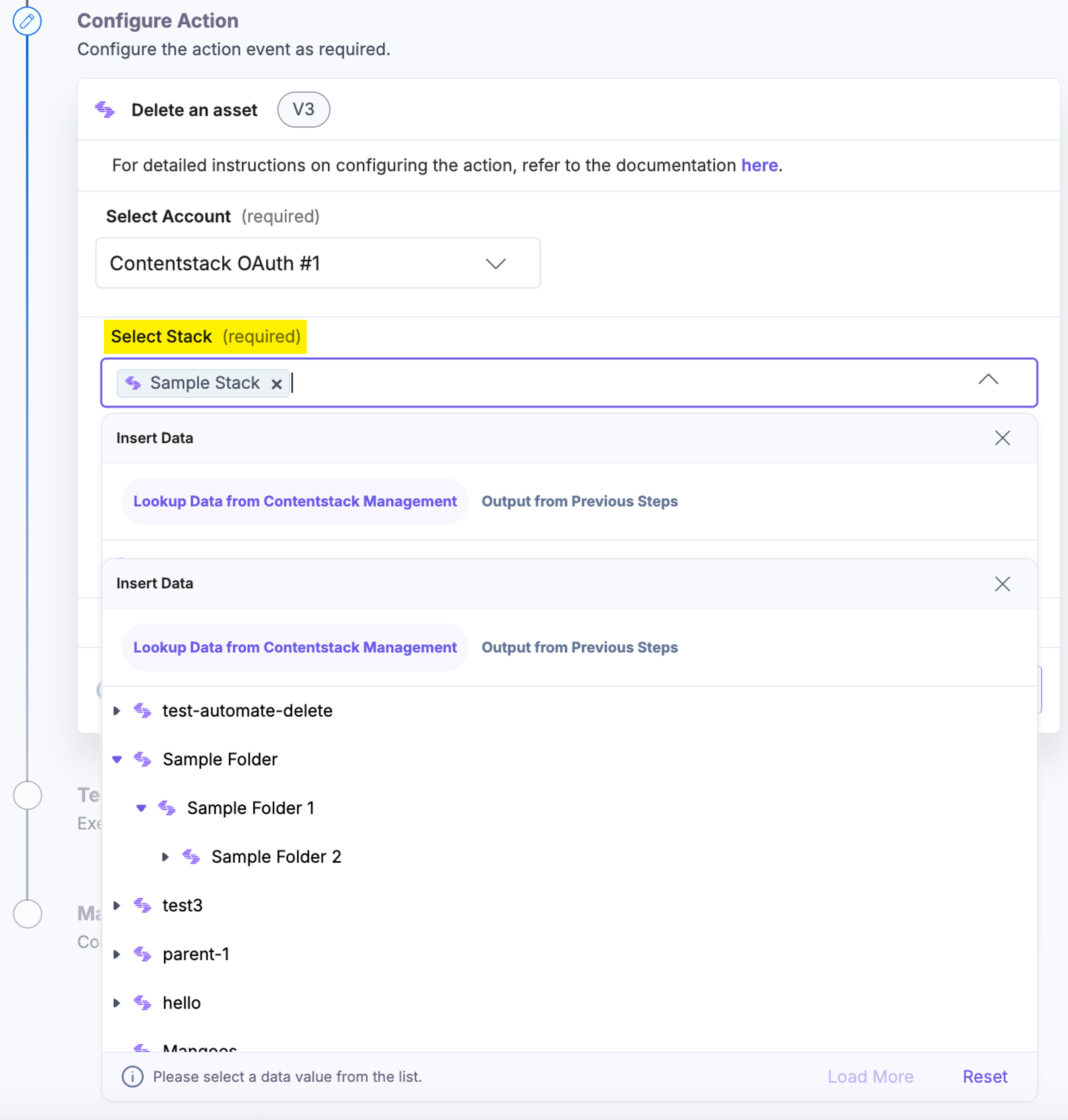This screenshot has height=1120, width=1068.
Task: Expand the test-automate-delete folder arrow
Action: tap(117, 711)
